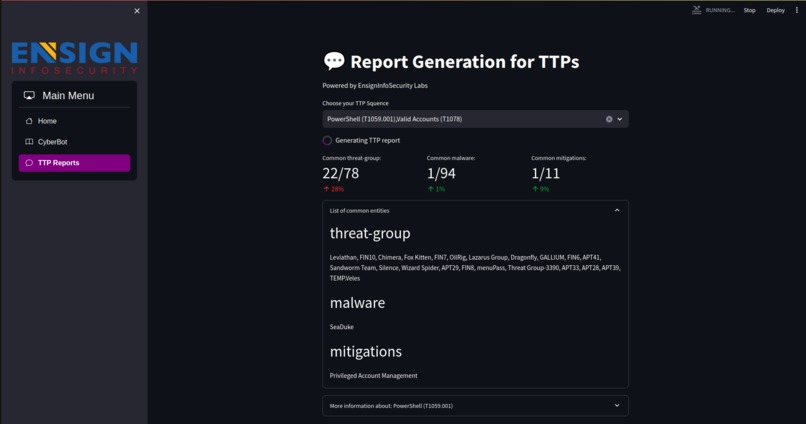Click the Choose your TTP Sequence label
Image resolution: width=806 pixels, height=424 pixels.
[x=355, y=103]
